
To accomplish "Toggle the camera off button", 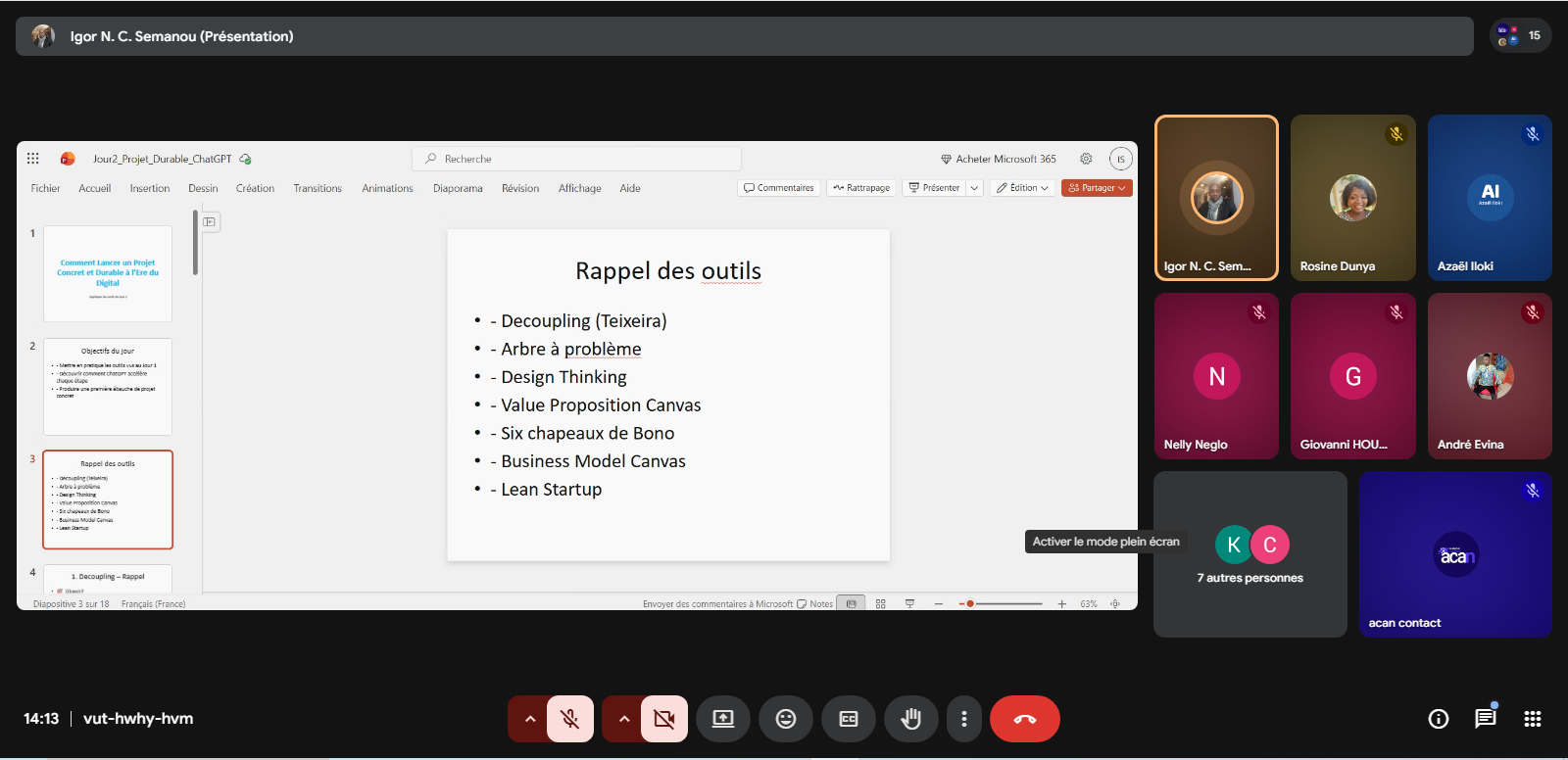I will click(663, 719).
